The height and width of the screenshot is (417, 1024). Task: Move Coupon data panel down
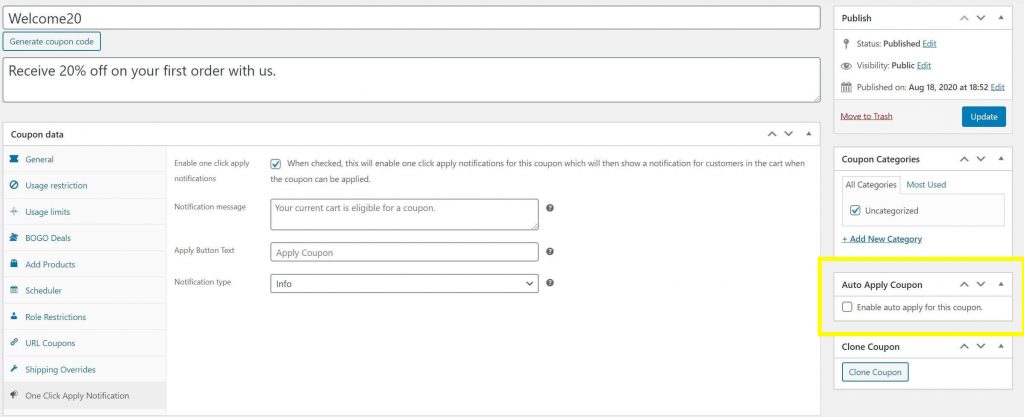[x=788, y=134]
